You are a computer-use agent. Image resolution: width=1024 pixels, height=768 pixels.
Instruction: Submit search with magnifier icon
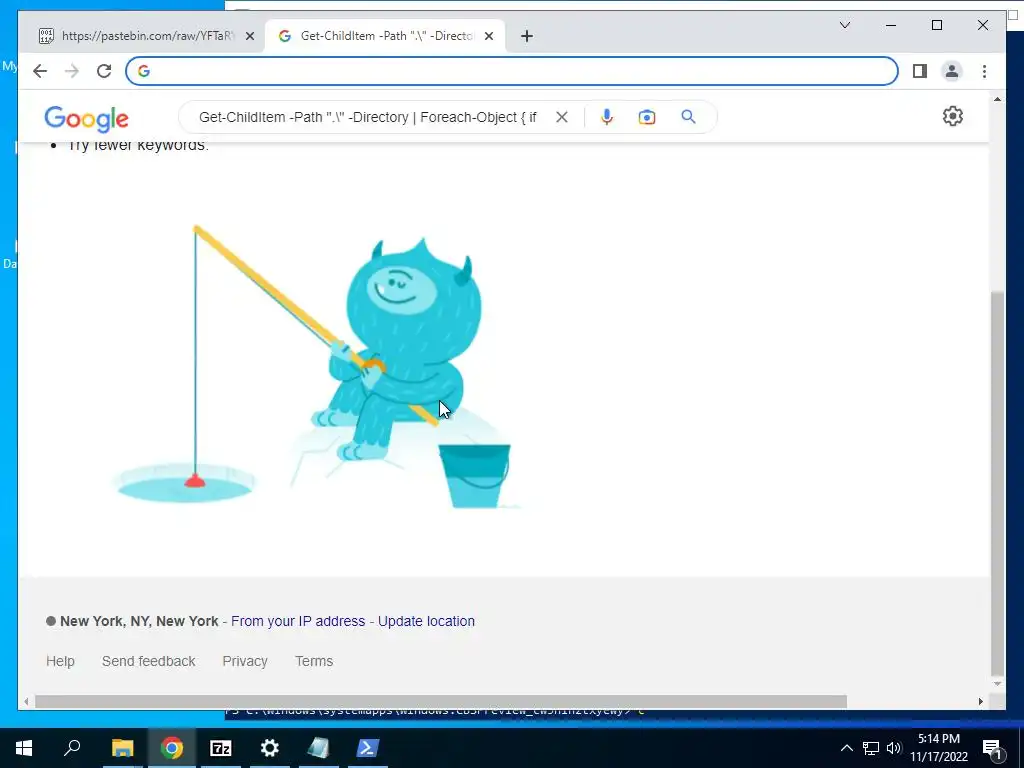click(x=688, y=117)
